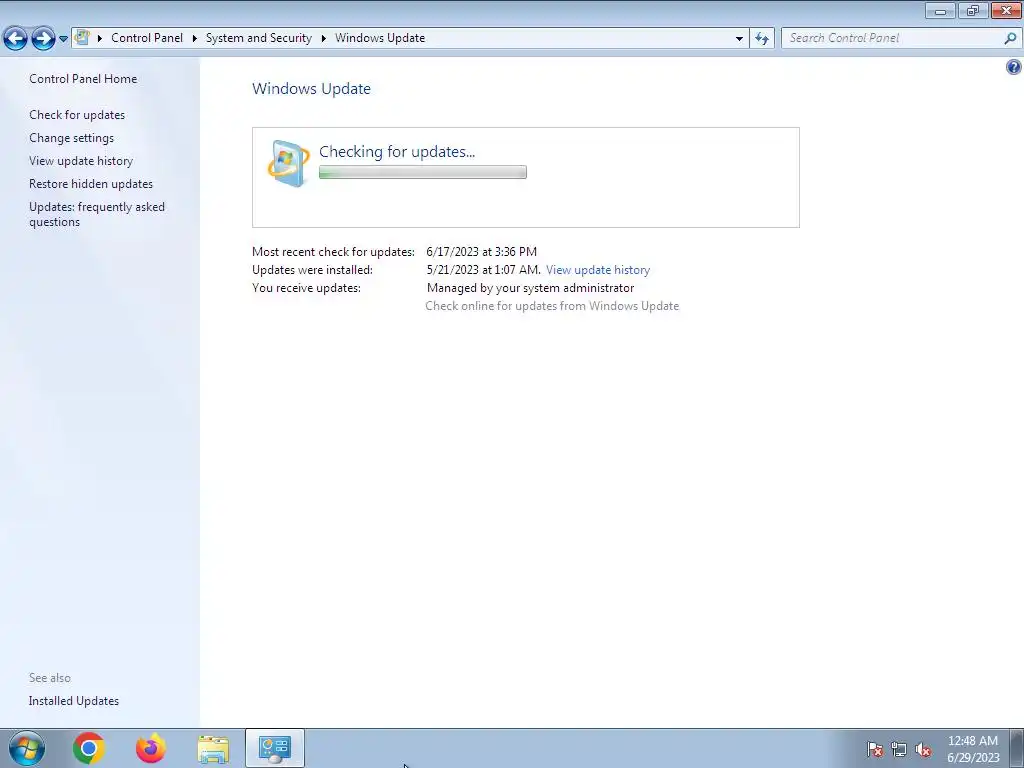1024x768 pixels.
Task: Click the network status tray icon
Action: 899,749
